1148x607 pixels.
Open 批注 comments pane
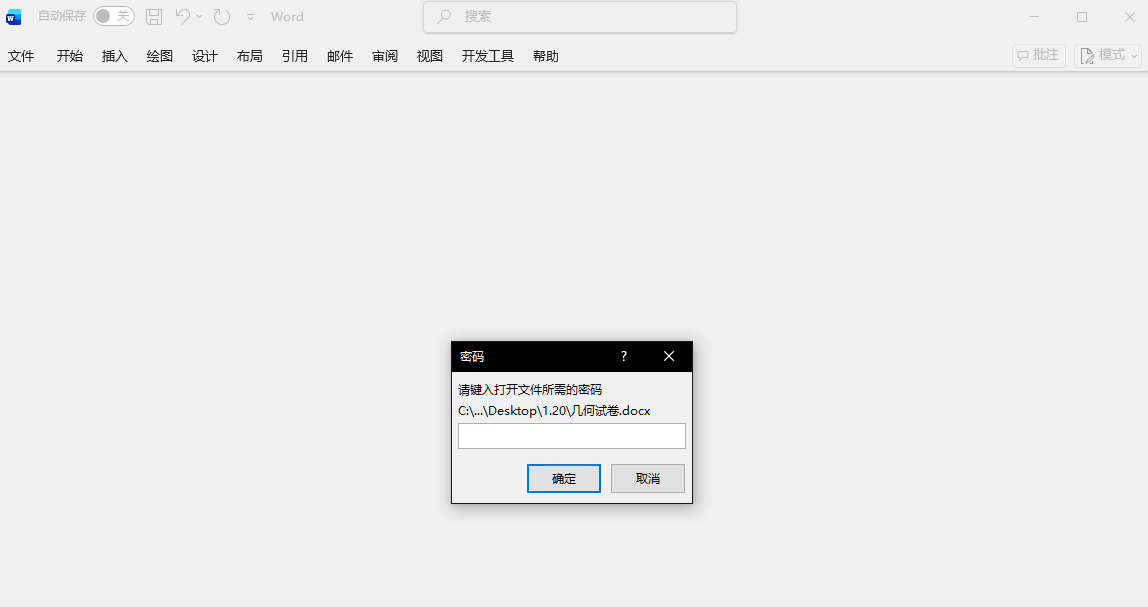click(x=1037, y=55)
